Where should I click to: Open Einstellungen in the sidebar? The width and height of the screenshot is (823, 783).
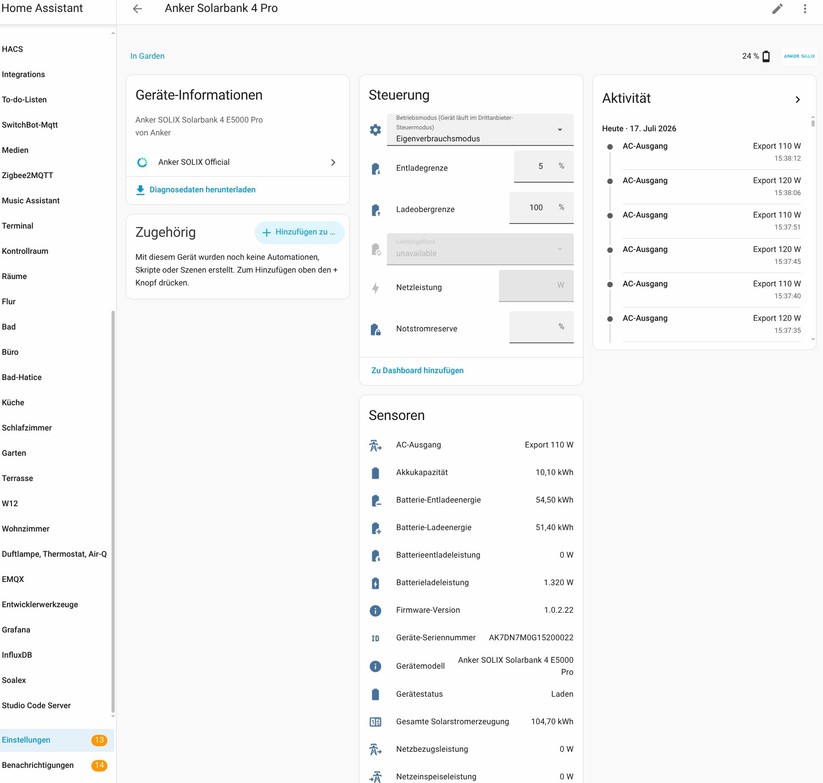tap(56, 740)
